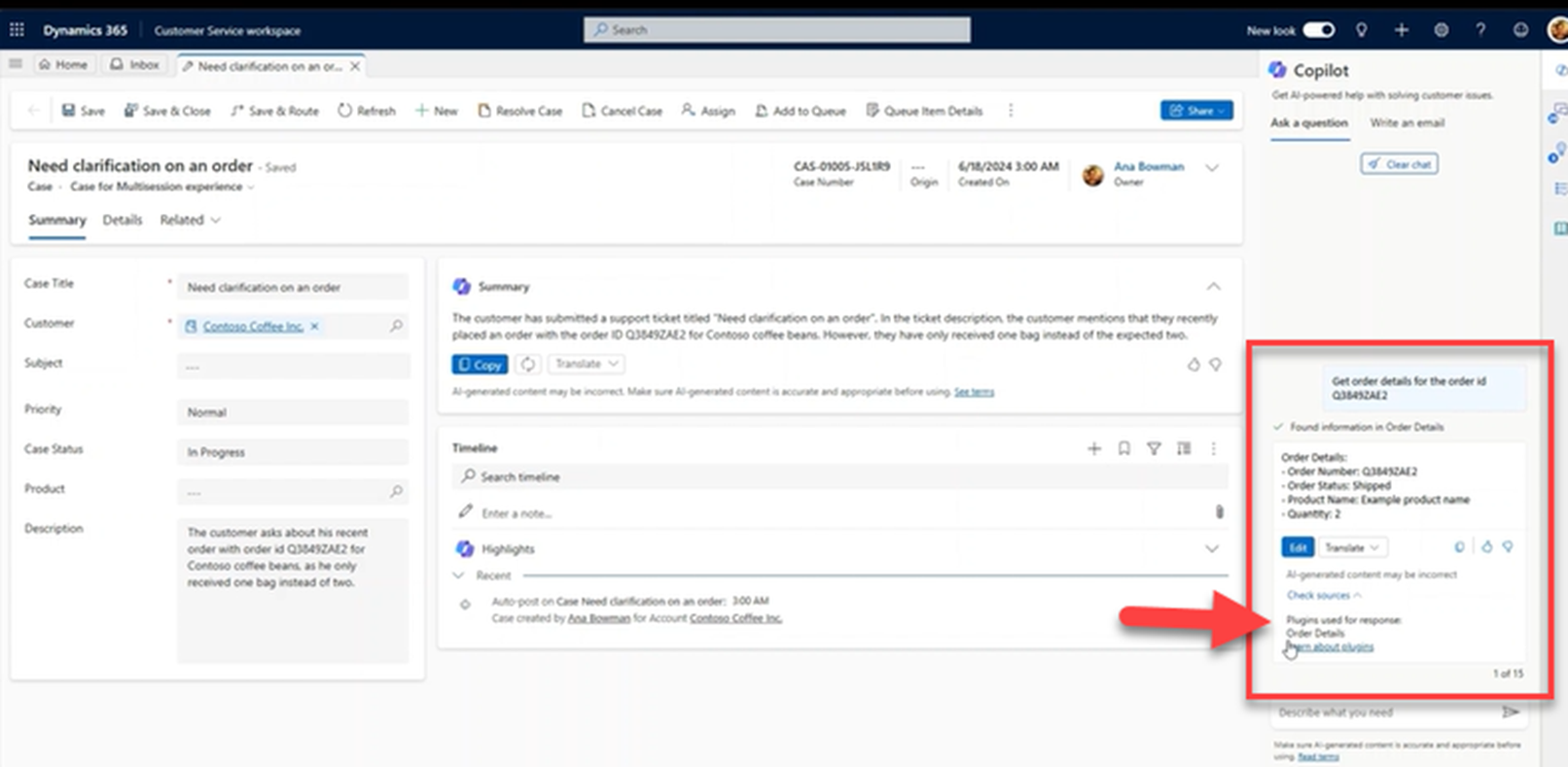Open the settings gear in top bar
Viewport: 1568px width, 767px height.
click(x=1441, y=30)
